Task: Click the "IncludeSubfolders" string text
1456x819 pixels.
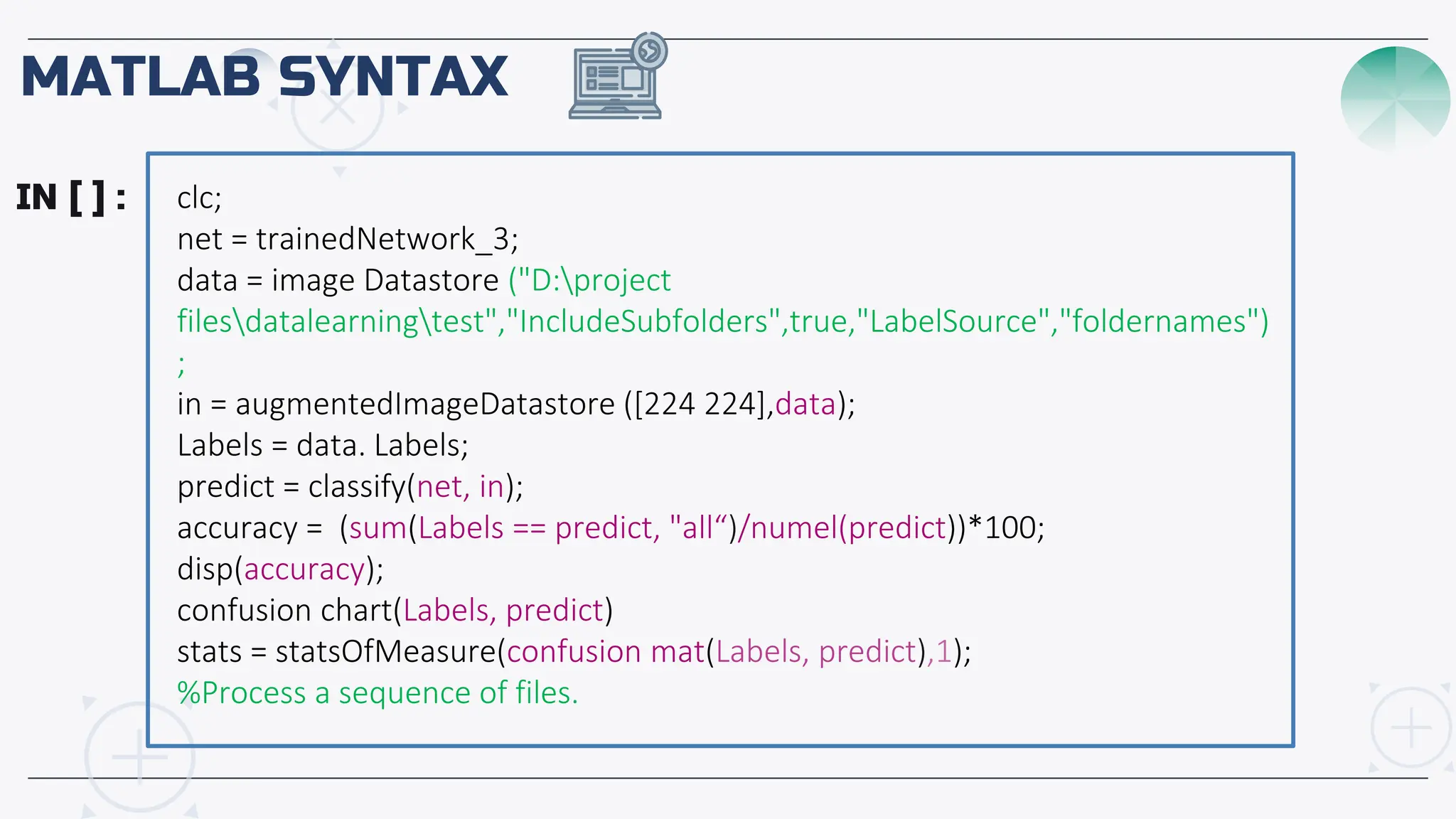Action: coord(643,321)
